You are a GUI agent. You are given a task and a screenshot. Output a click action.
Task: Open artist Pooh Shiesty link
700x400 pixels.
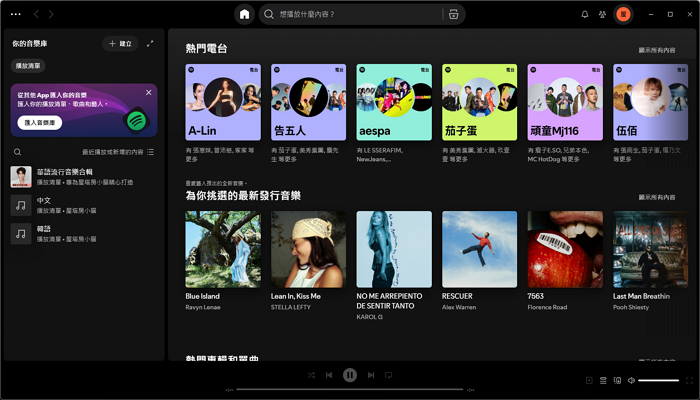(631, 307)
